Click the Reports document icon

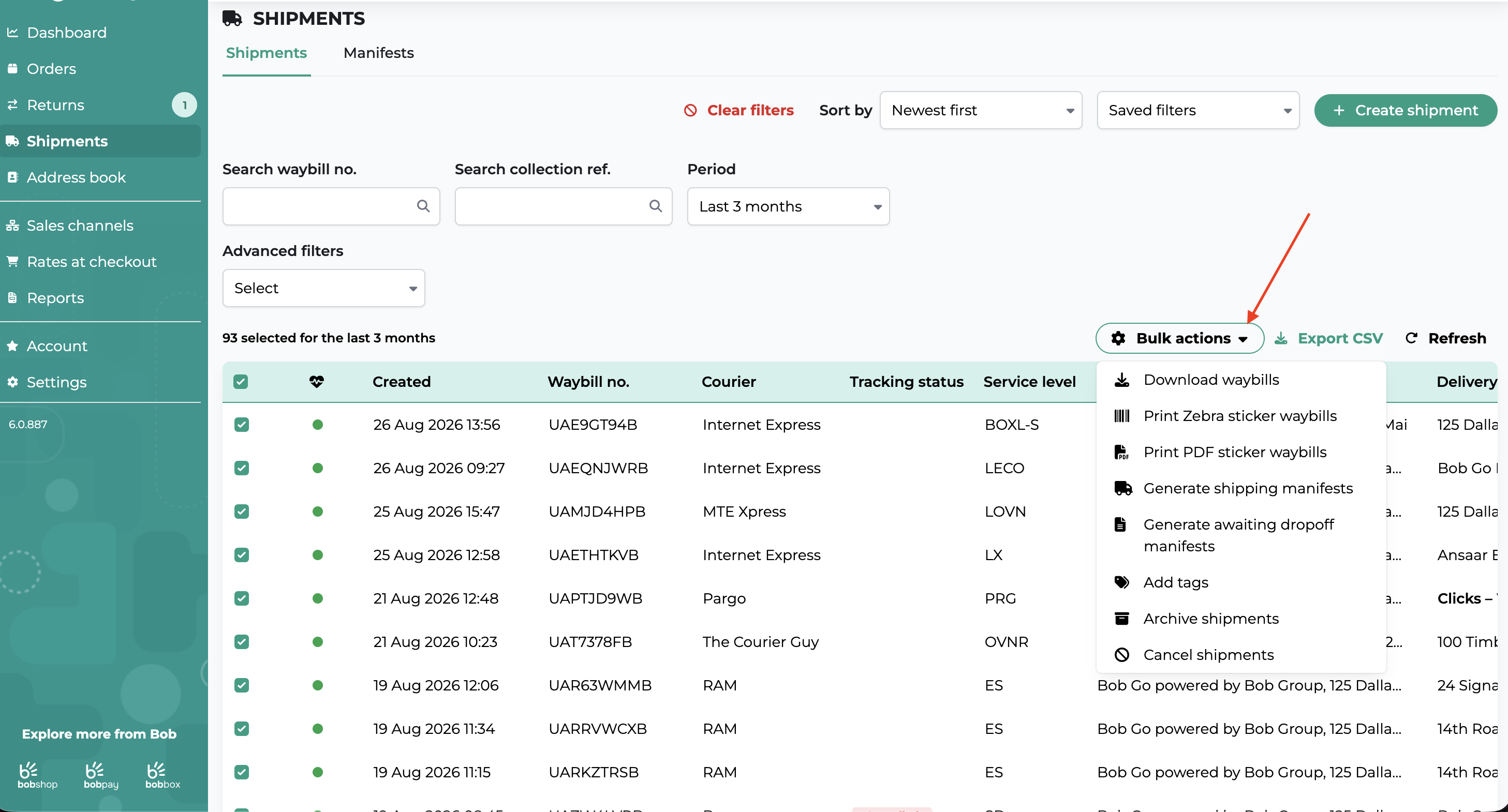coord(12,298)
